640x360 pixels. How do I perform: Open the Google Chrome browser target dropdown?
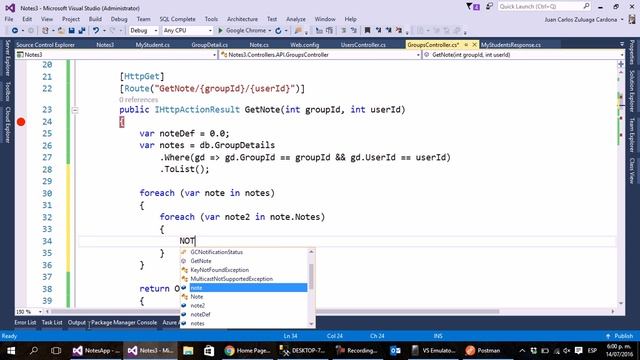coord(269,31)
